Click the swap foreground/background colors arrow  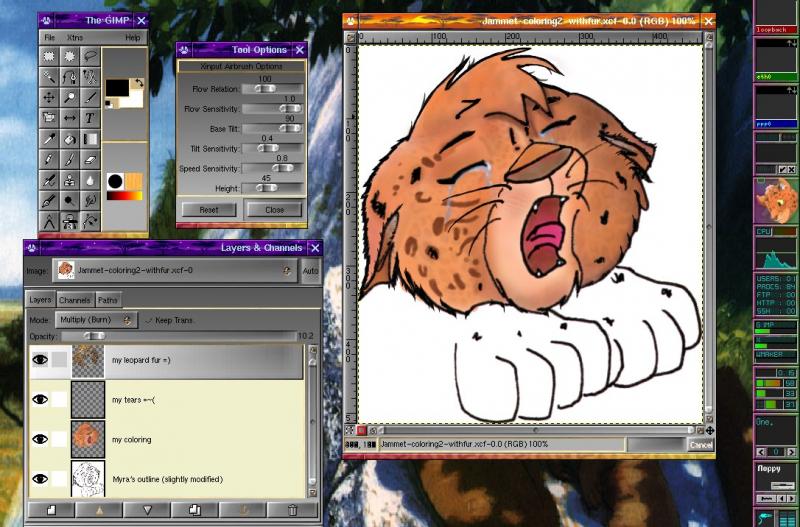(138, 84)
